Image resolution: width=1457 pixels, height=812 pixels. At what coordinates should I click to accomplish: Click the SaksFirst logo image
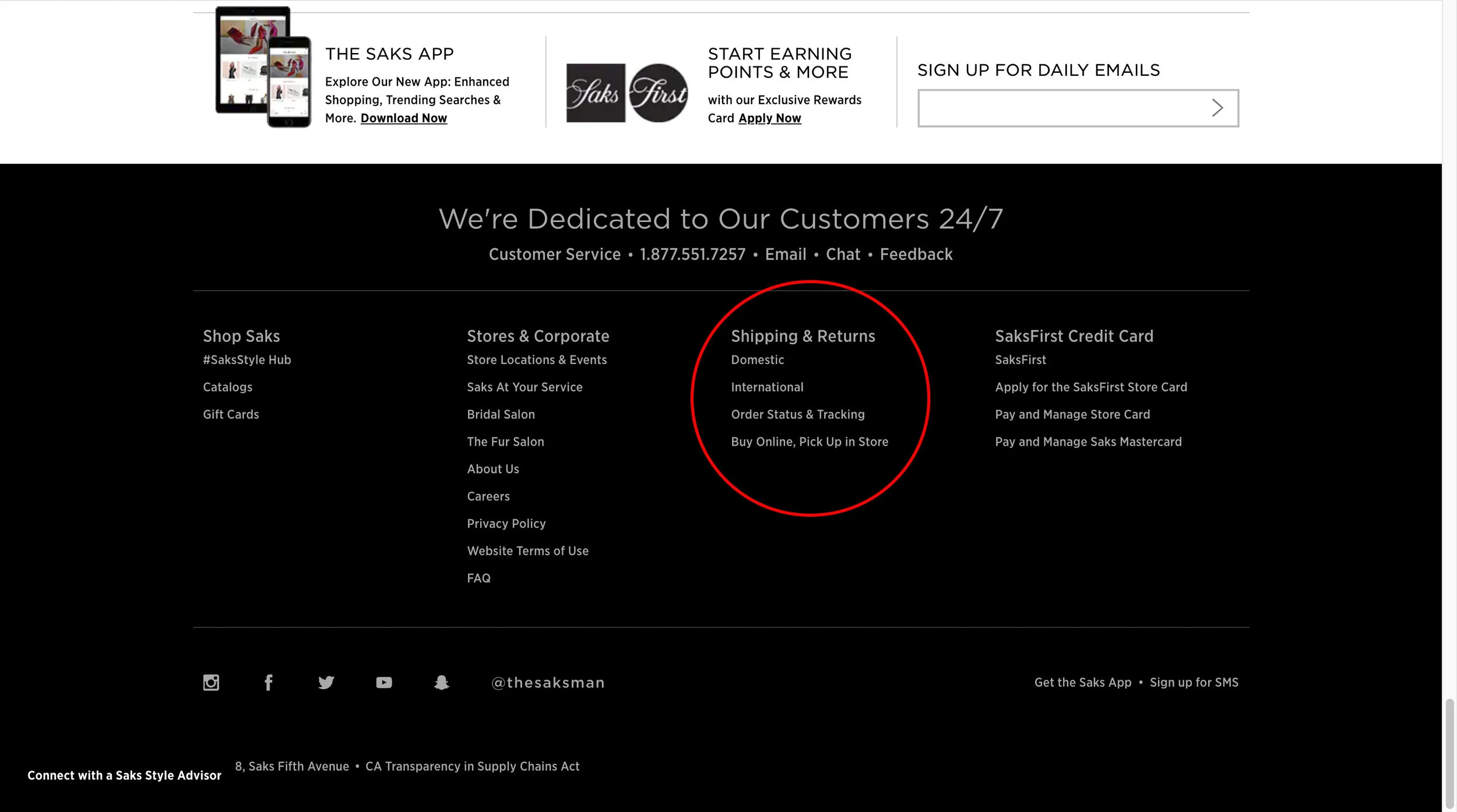pyautogui.click(x=627, y=93)
